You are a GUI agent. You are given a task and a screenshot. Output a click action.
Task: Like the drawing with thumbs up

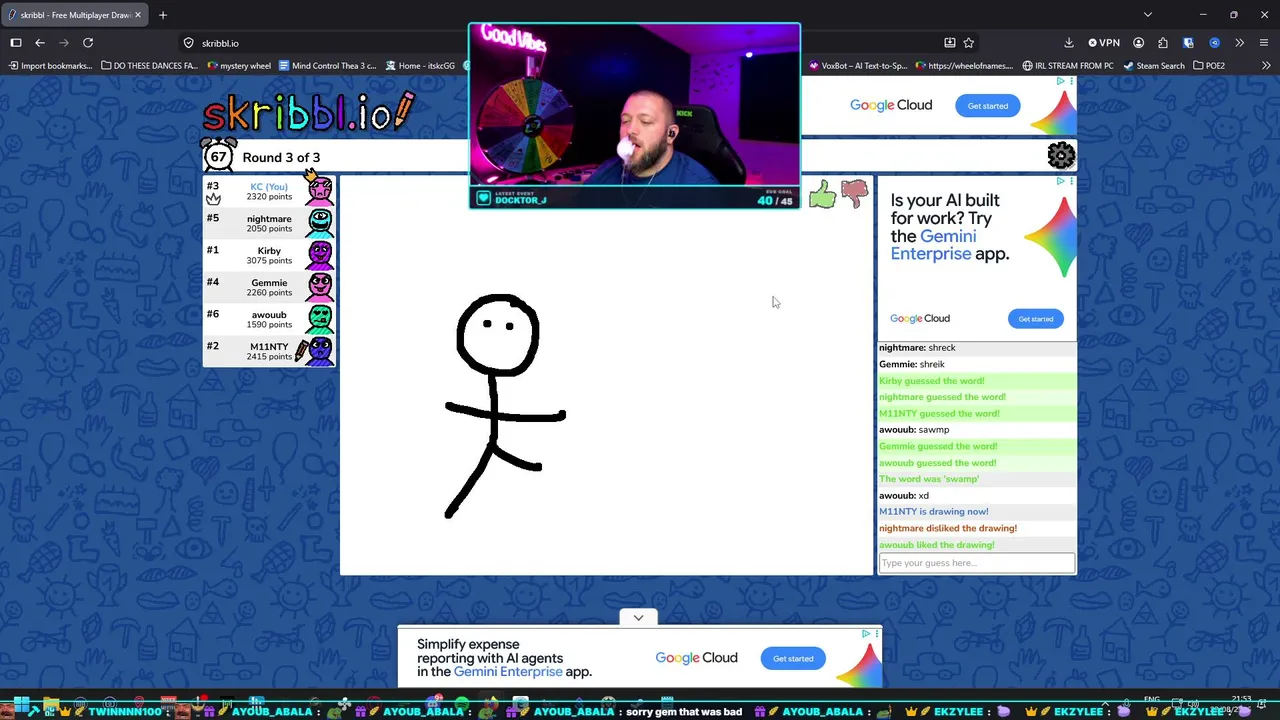(822, 194)
